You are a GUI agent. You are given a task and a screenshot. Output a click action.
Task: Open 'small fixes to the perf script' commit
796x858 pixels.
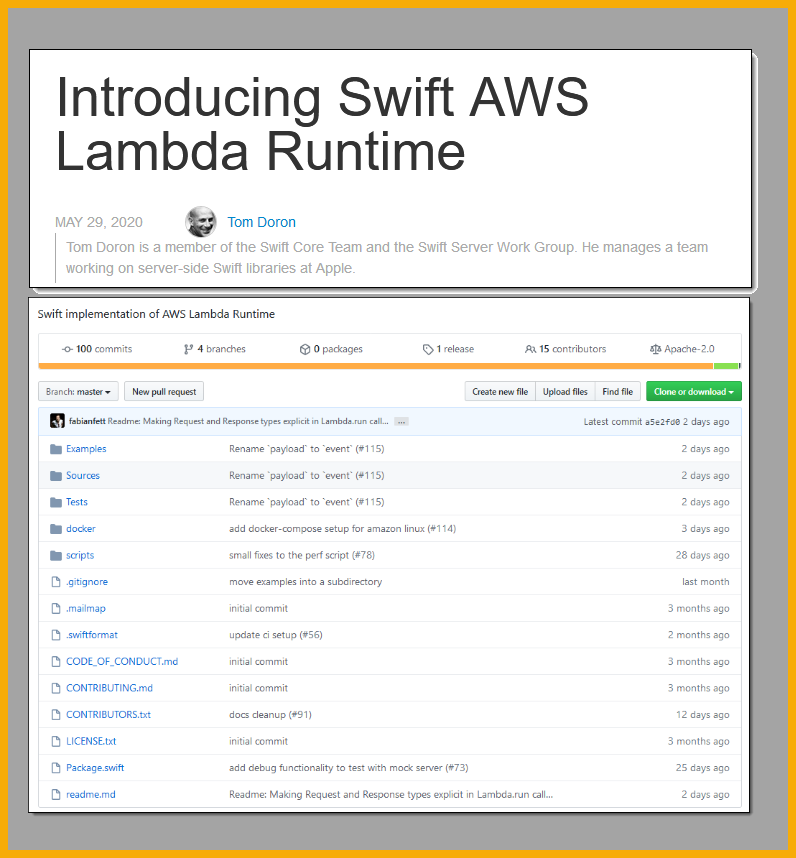302,555
